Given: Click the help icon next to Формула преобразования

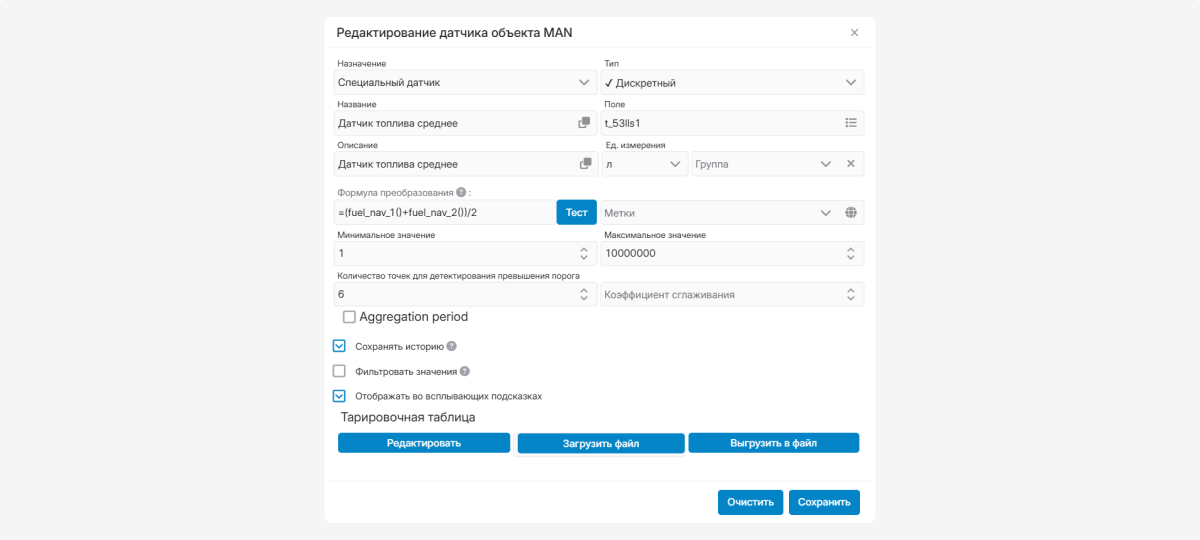Looking at the screenshot, I should pos(461,193).
